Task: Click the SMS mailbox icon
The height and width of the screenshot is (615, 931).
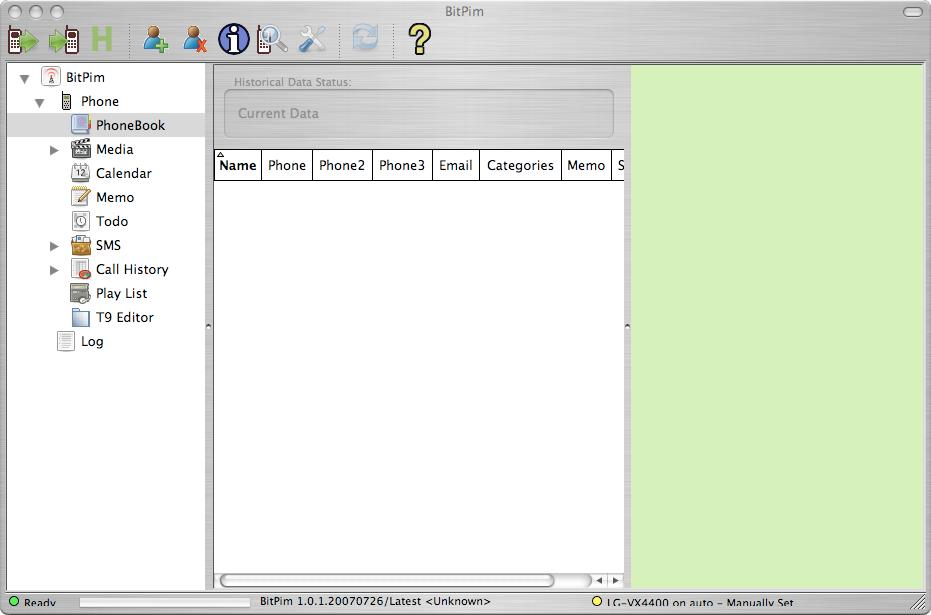Action: coord(81,245)
